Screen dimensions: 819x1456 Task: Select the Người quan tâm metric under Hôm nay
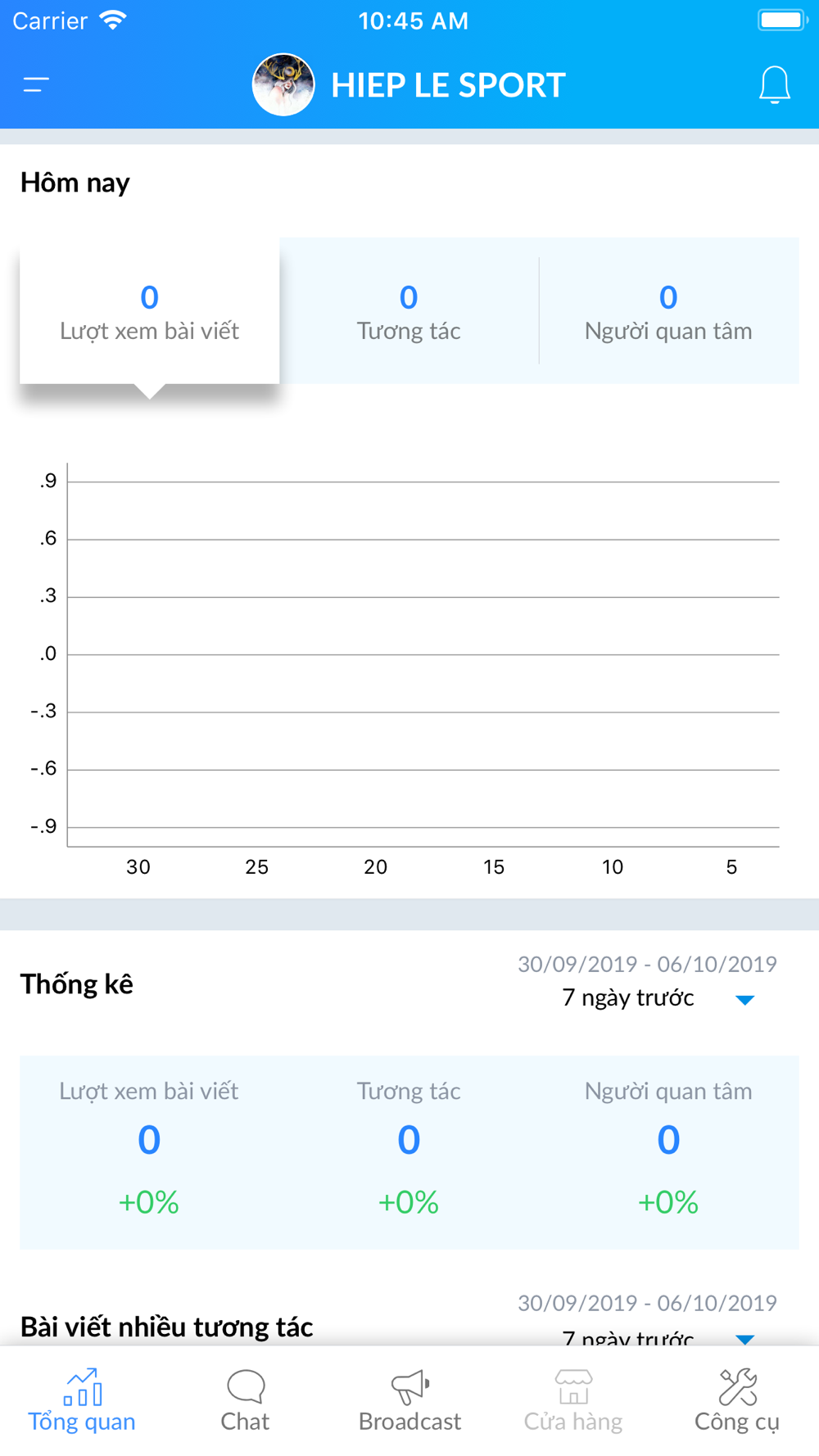pyautogui.click(x=668, y=311)
